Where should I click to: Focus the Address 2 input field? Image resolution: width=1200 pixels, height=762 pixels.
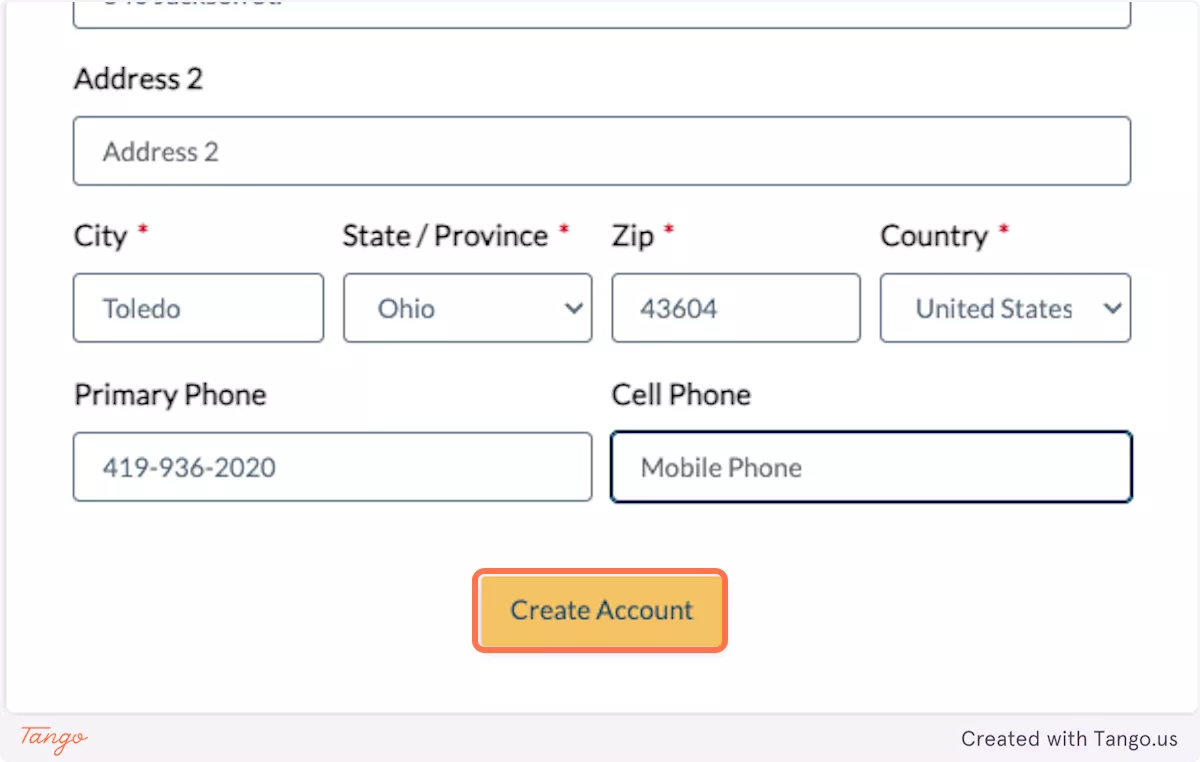601,151
